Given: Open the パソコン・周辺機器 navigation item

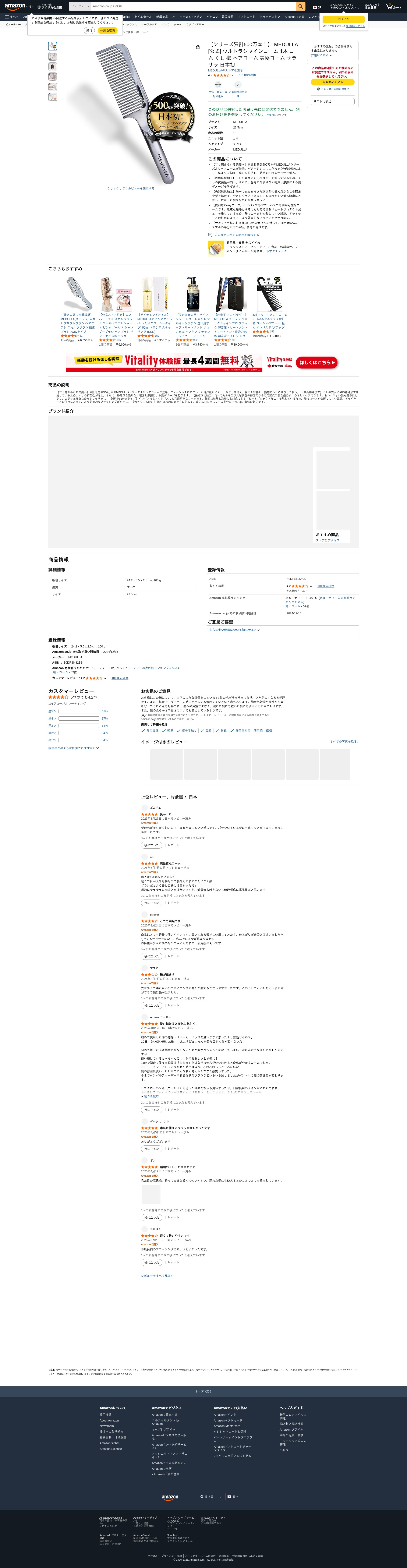Looking at the screenshot, I should 220,17.
